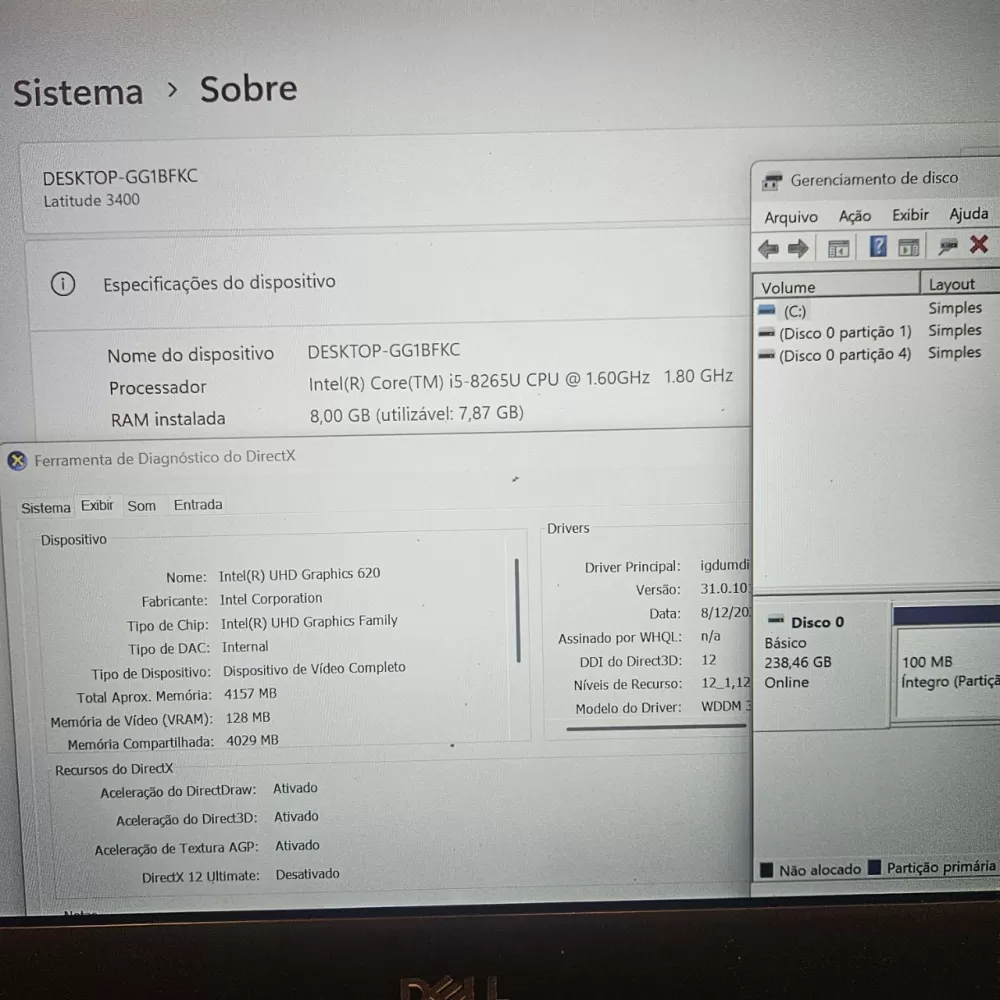The height and width of the screenshot is (1000, 1000).
Task: Click the Sistema breadcrumb link
Action: (x=78, y=93)
